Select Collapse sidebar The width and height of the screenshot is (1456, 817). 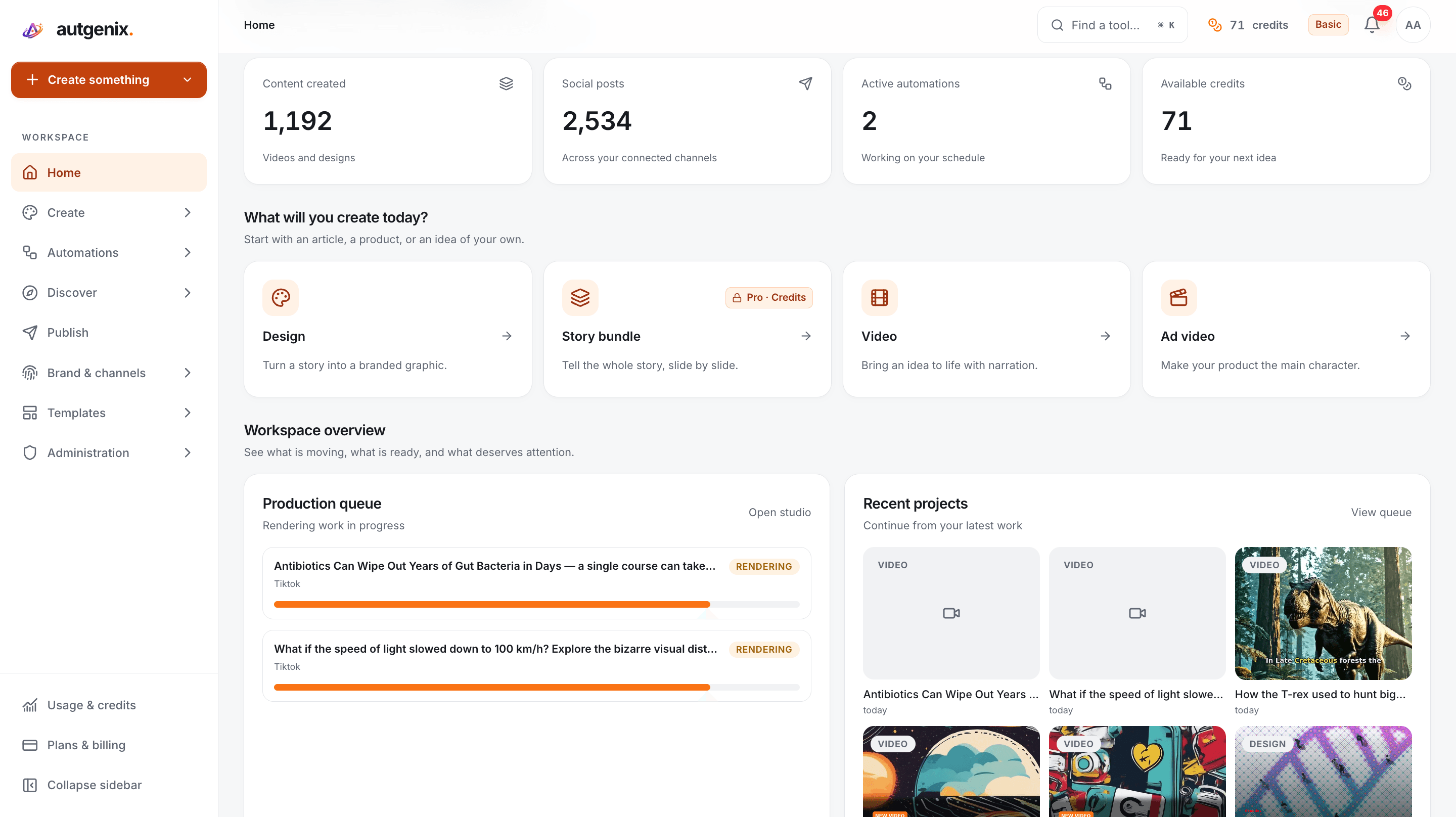(x=109, y=785)
